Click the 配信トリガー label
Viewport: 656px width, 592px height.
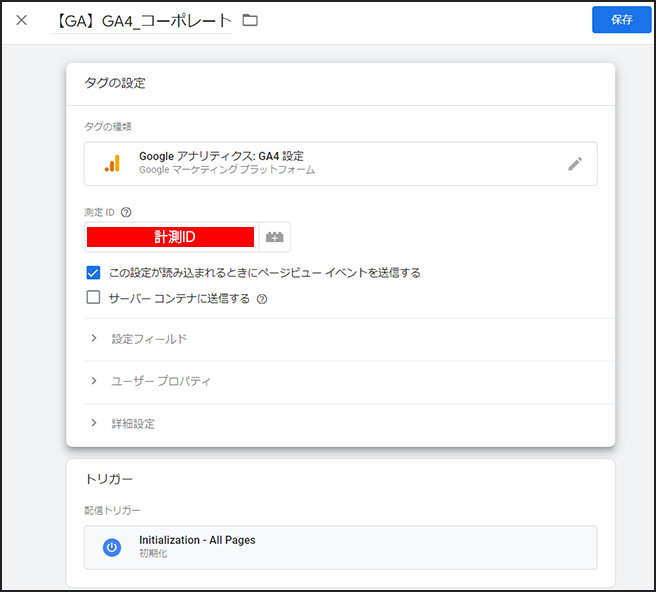click(112, 510)
